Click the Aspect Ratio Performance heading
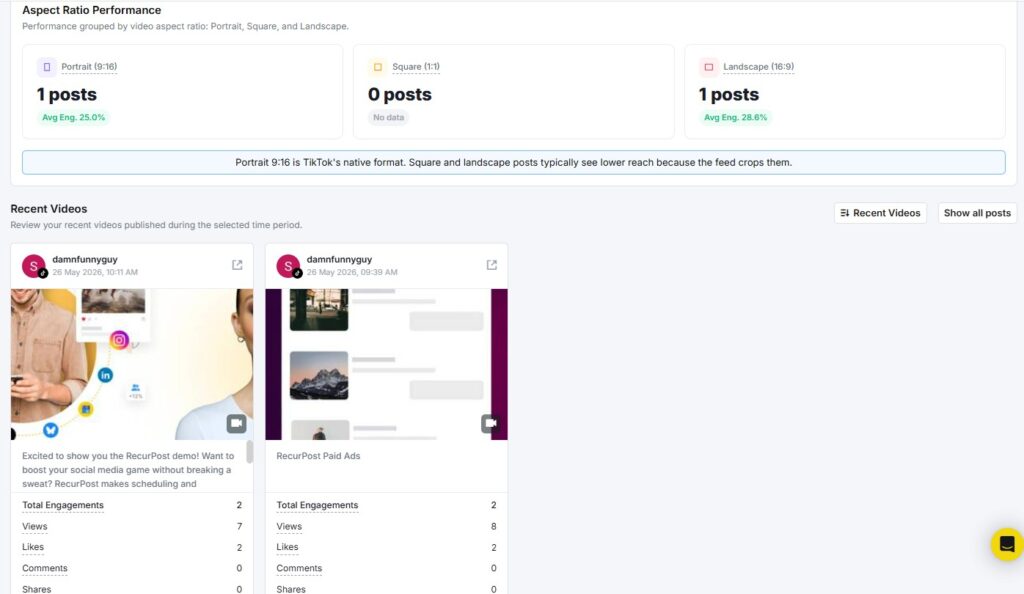The height and width of the screenshot is (594, 1024). 91,10
